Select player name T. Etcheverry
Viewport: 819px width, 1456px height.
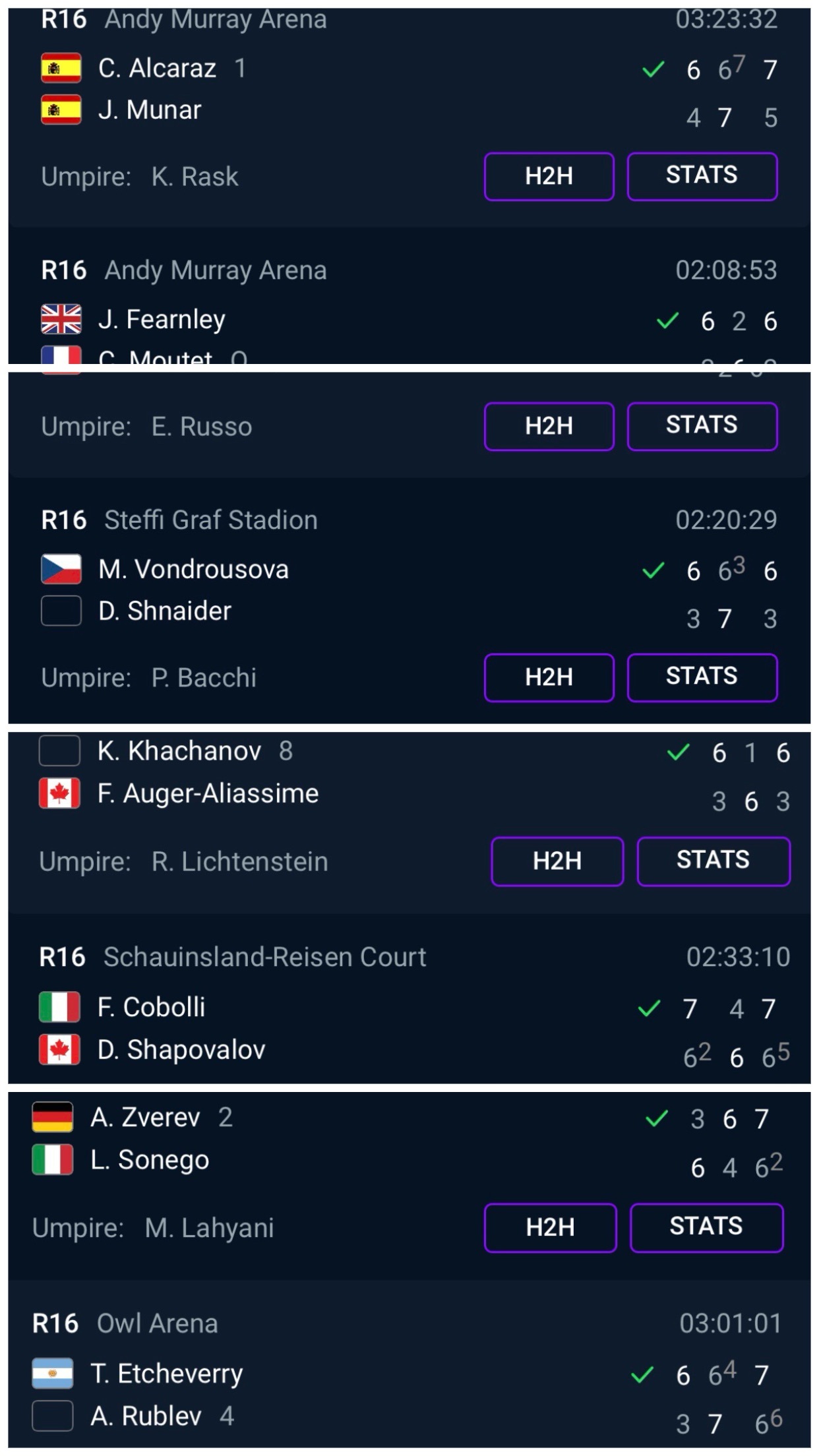coord(167,1374)
